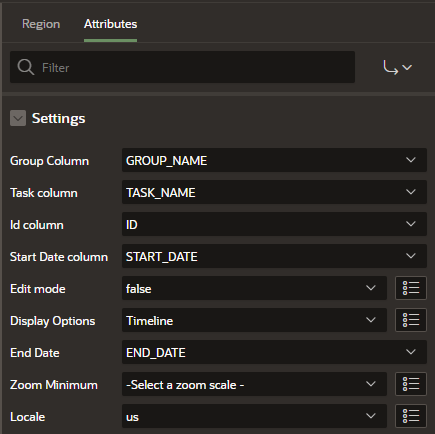
Task: Open list of values for Locale
Action: (411, 416)
